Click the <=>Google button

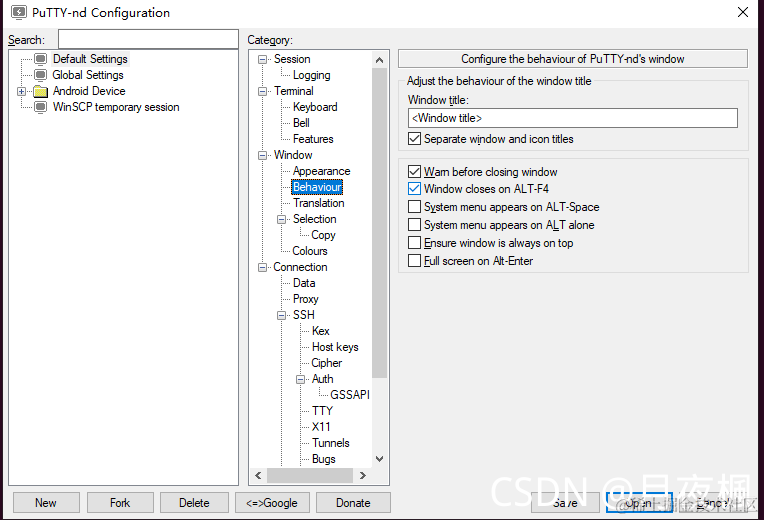pos(272,502)
